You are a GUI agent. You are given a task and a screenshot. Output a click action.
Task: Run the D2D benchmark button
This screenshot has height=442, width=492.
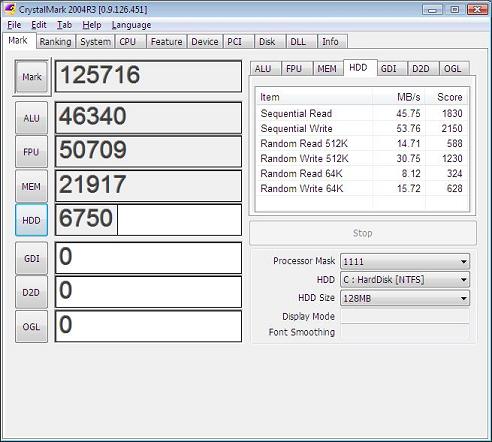click(31, 292)
